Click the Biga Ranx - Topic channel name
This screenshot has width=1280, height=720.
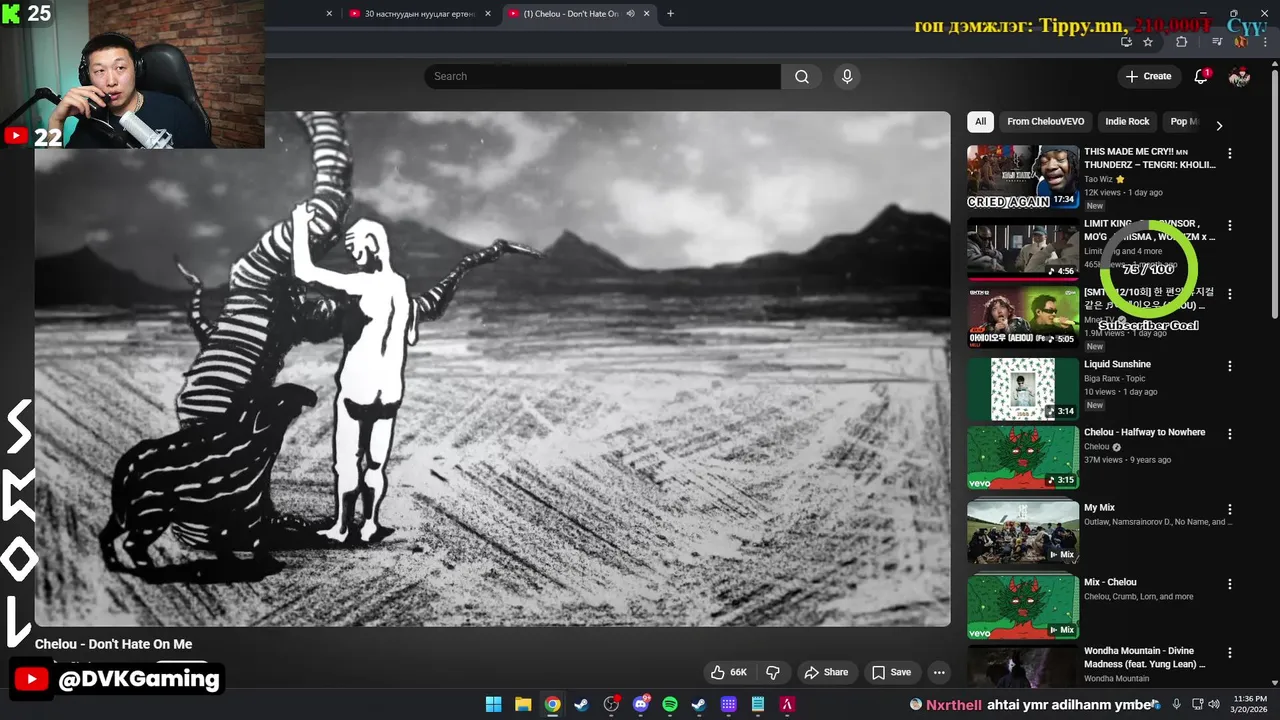coord(1115,379)
